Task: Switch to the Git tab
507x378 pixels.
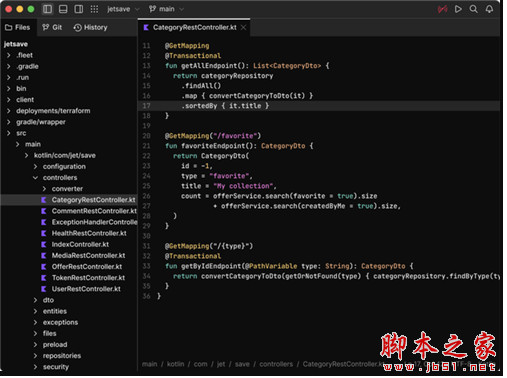Action: pos(52,27)
